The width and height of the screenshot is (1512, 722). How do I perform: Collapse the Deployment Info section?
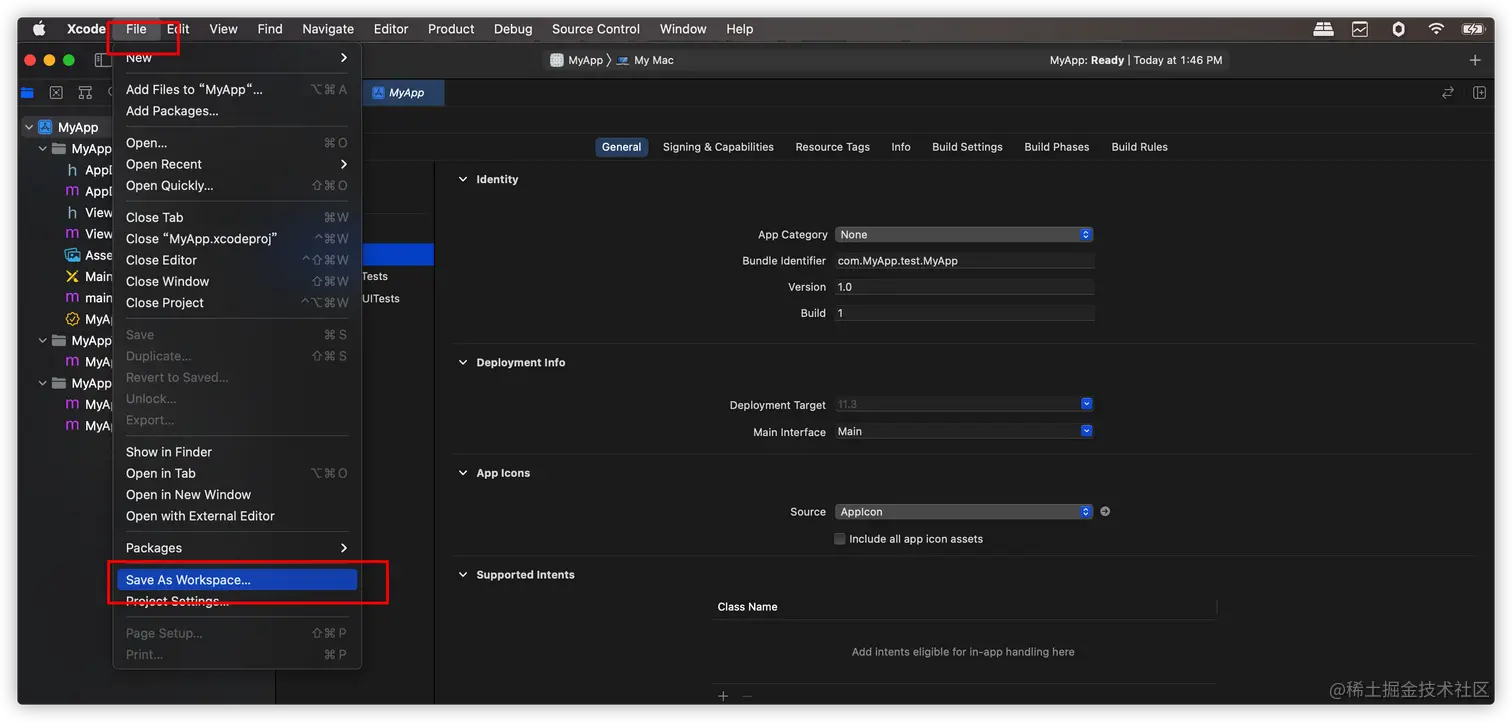(x=463, y=362)
